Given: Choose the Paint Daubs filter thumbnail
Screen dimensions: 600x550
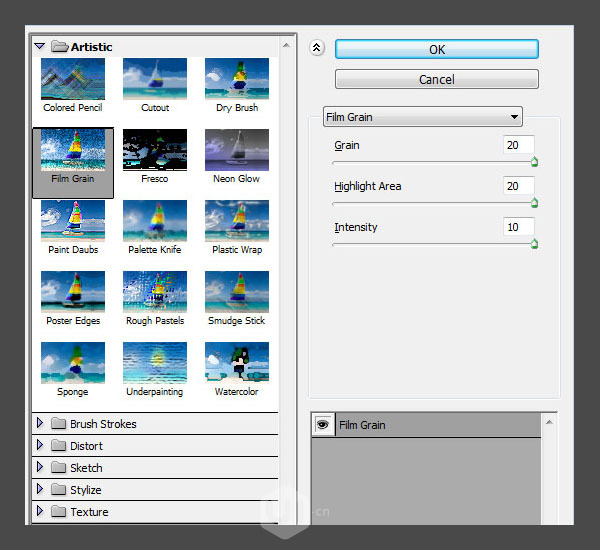Looking at the screenshot, I should point(73,221).
